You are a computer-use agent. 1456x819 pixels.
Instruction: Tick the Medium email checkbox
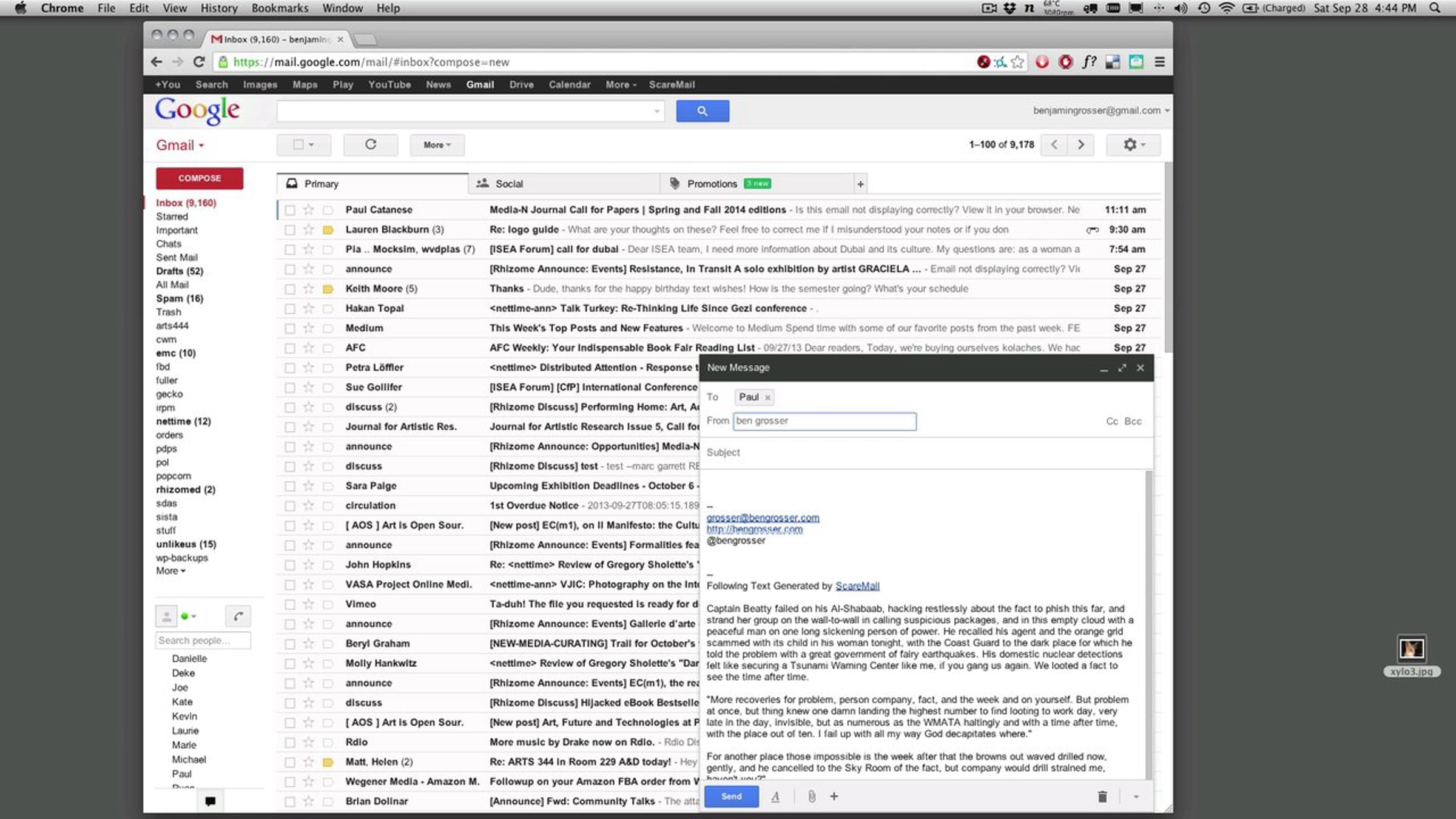tap(290, 328)
